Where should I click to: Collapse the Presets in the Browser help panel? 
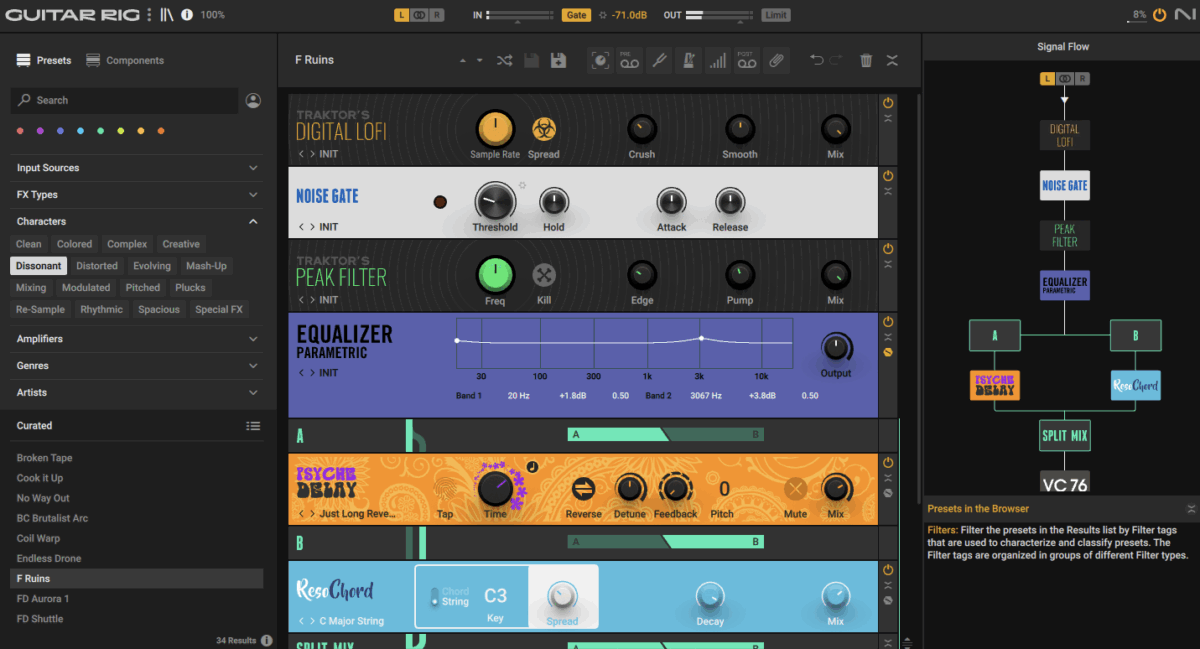coord(1190,509)
